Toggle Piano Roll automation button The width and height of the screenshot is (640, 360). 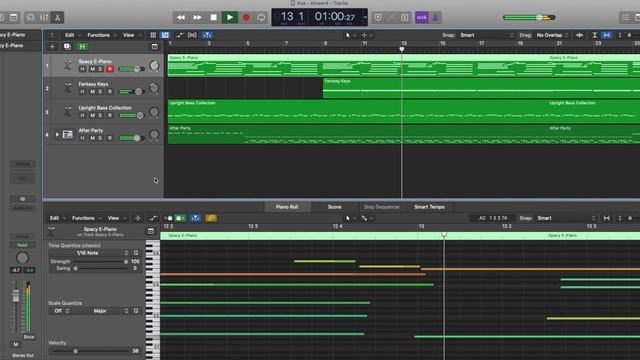click(153, 218)
